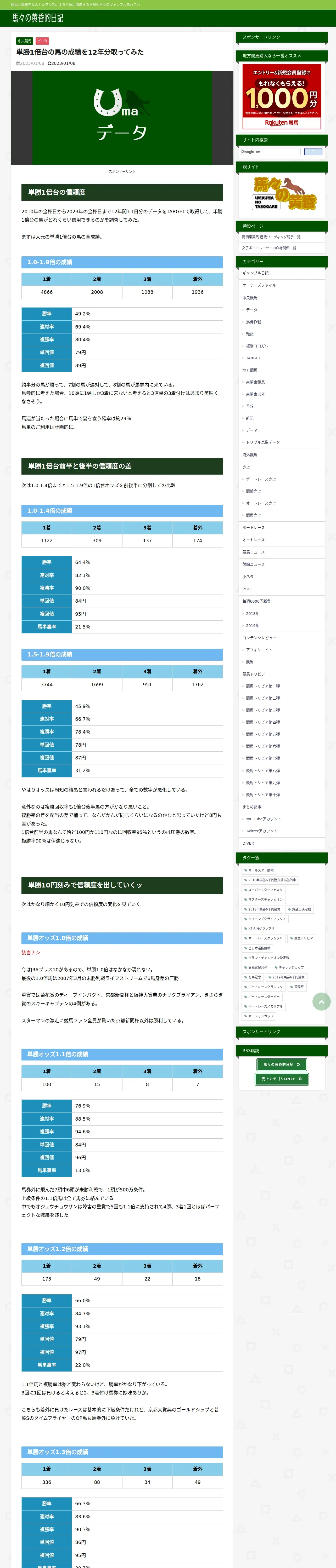
Task: Select the オールスター競輪 tag
Action: pyautogui.click(x=259, y=871)
